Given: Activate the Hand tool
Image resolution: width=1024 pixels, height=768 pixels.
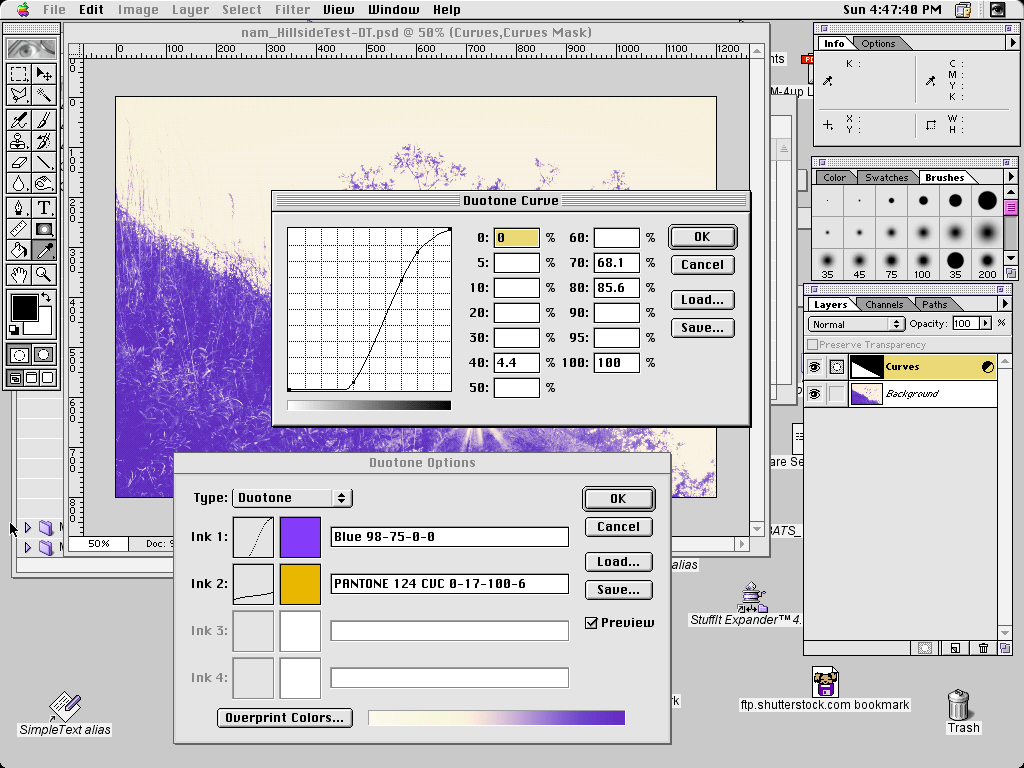Looking at the screenshot, I should tap(19, 273).
